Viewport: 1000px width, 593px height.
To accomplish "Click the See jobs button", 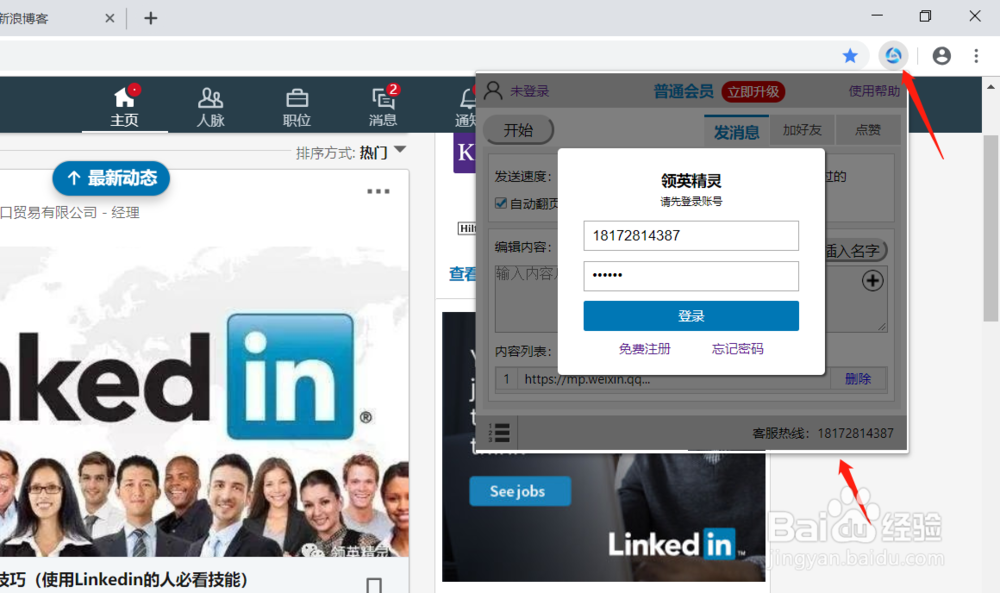I will point(520,491).
